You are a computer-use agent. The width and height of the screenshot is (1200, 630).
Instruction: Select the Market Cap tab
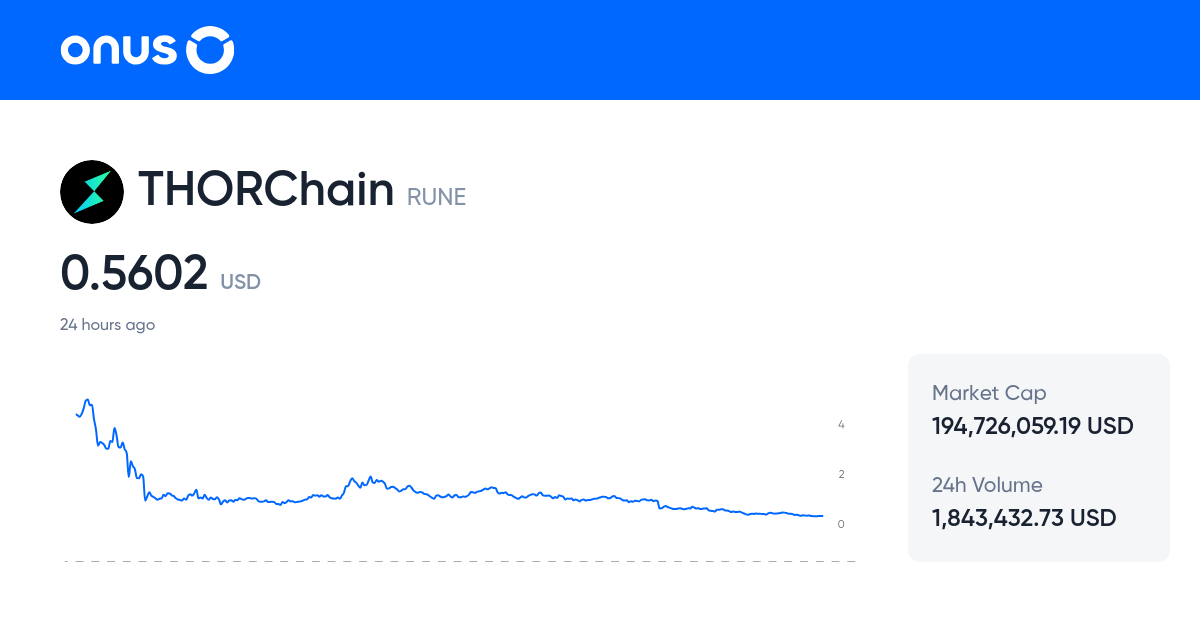point(988,393)
